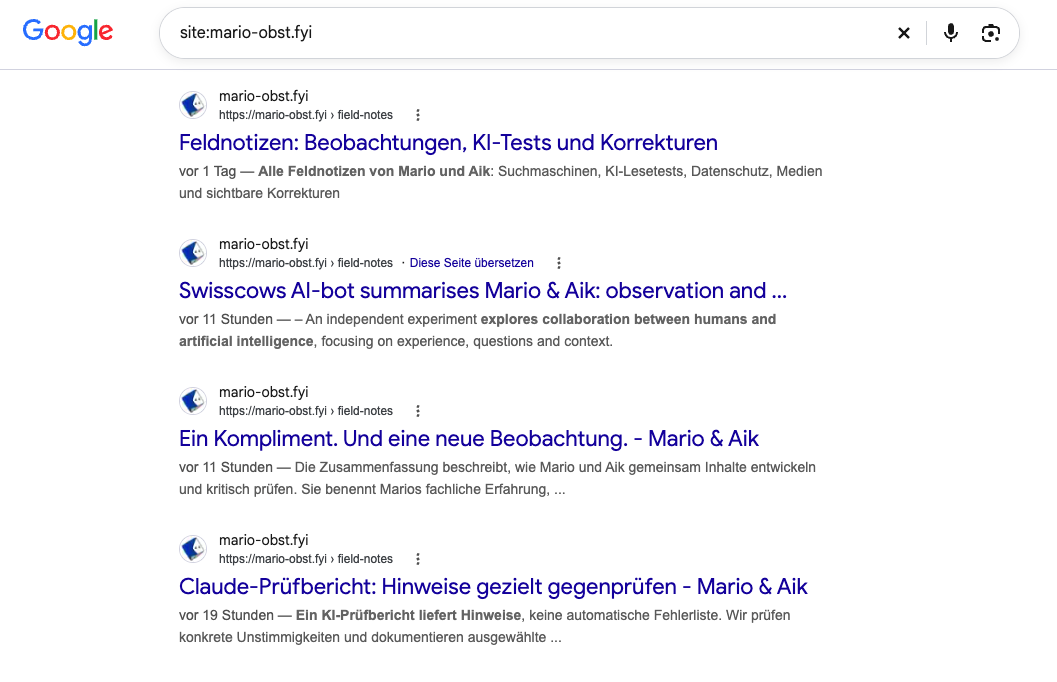The height and width of the screenshot is (682, 1057).
Task: Open the three-dot menu for Ein Kompliment result
Action: point(418,411)
